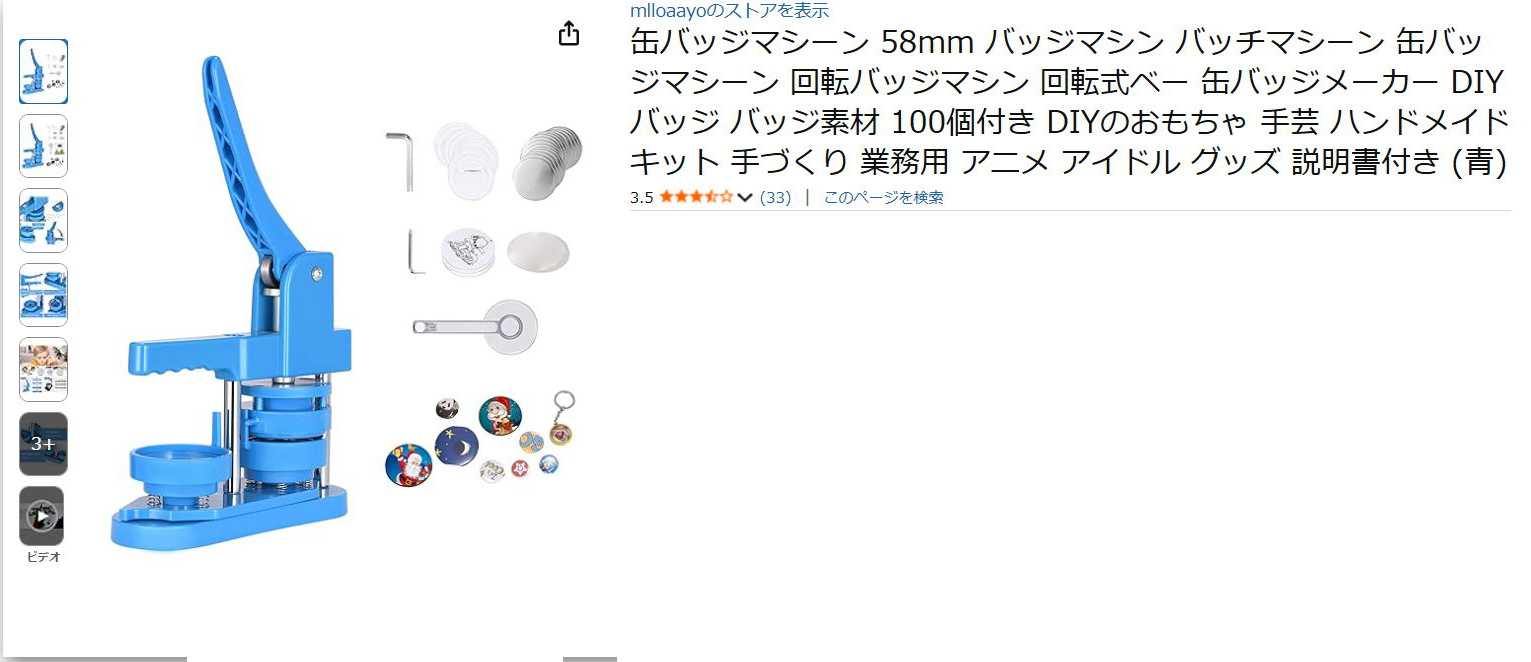Open the 33 reviews link
This screenshot has height=662, width=1531.
(775, 198)
